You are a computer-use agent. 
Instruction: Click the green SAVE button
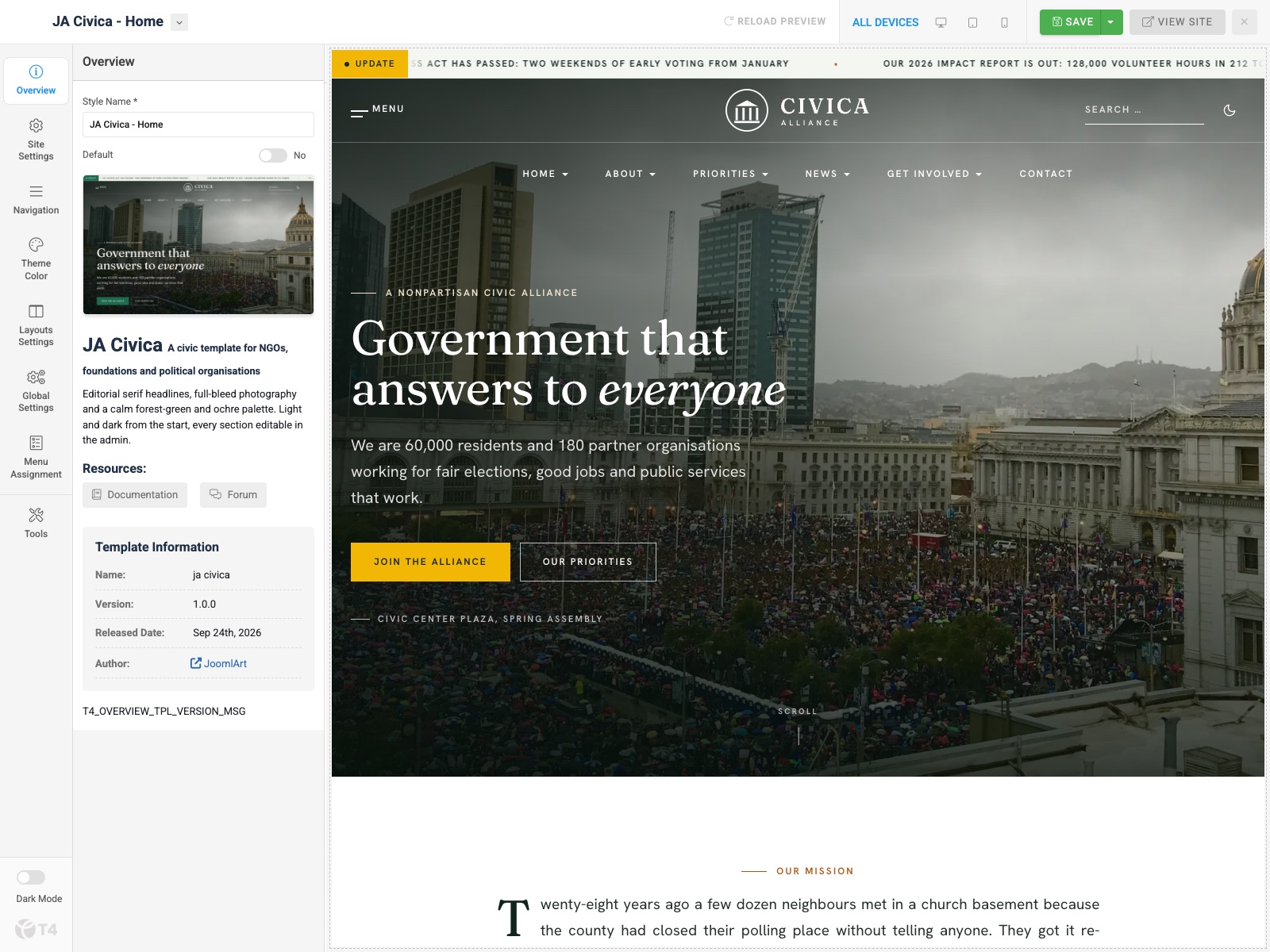[1071, 22]
